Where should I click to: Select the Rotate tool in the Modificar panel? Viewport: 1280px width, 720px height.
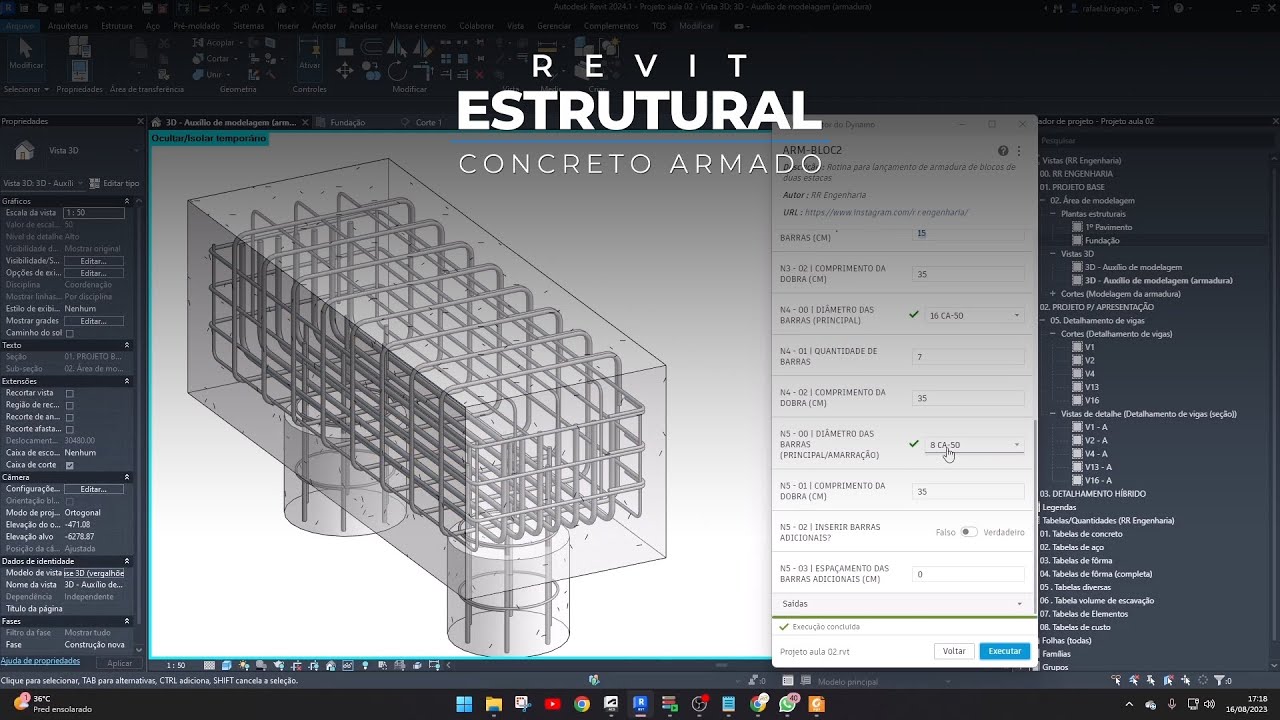[x=397, y=71]
